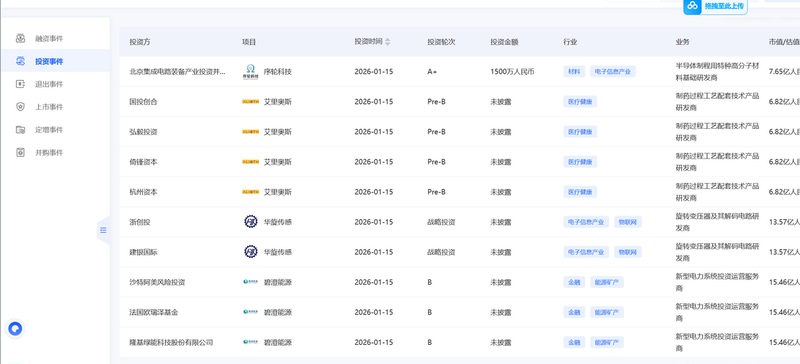800x364 pixels.
Task: Click 2026-01-15 date in 序轮科技 row
Action: [x=374, y=71]
